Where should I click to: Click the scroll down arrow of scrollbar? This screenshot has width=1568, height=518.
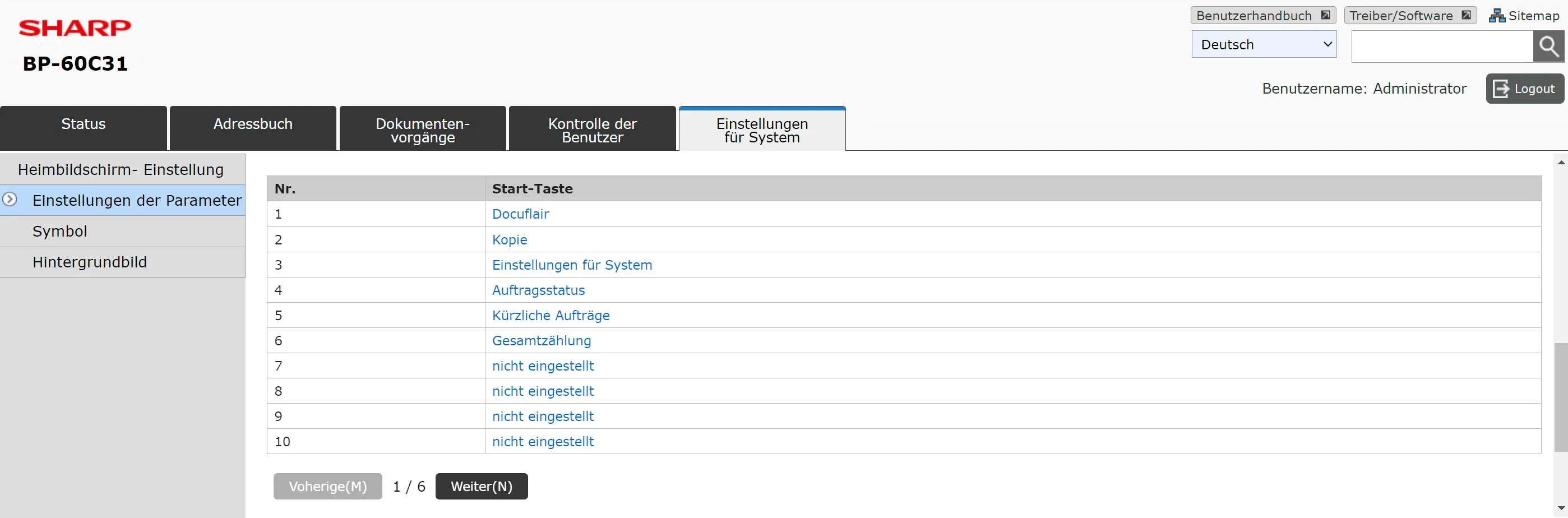[1561, 508]
